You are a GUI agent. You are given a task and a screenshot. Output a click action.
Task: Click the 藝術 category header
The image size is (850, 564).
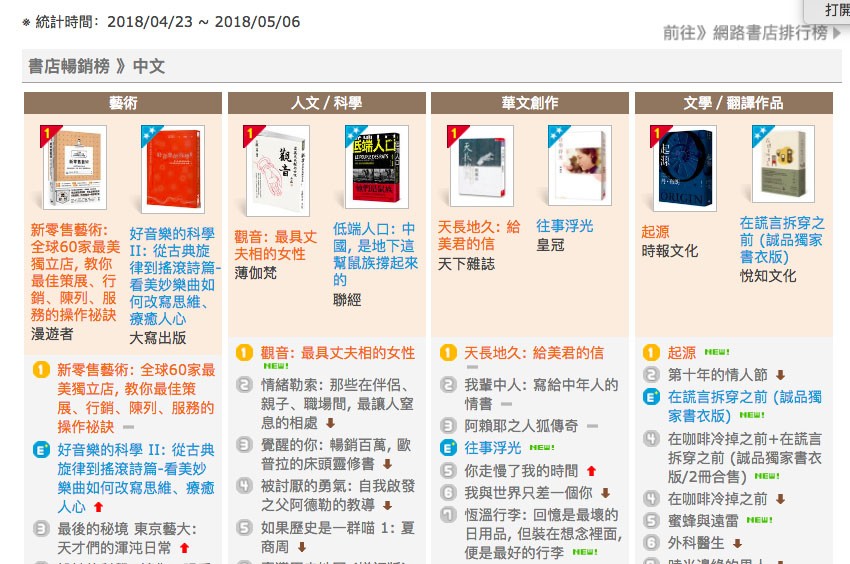click(123, 103)
